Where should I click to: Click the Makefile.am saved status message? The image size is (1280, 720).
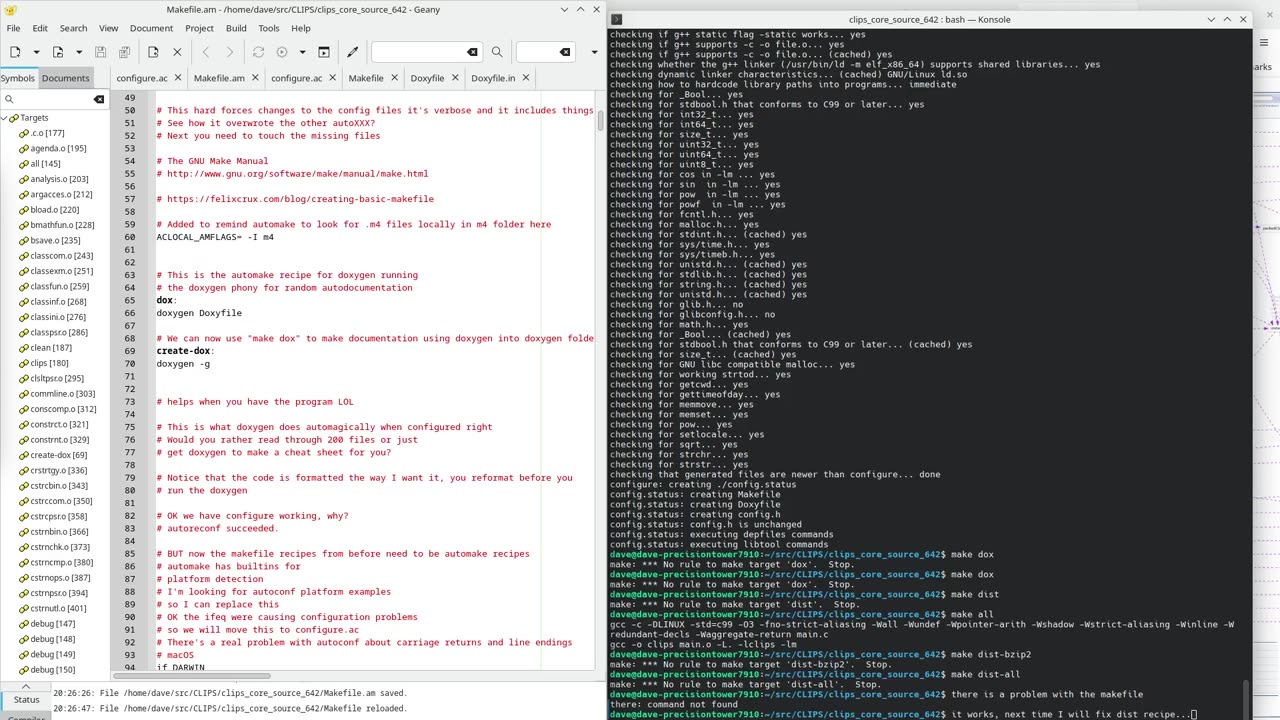(230, 692)
